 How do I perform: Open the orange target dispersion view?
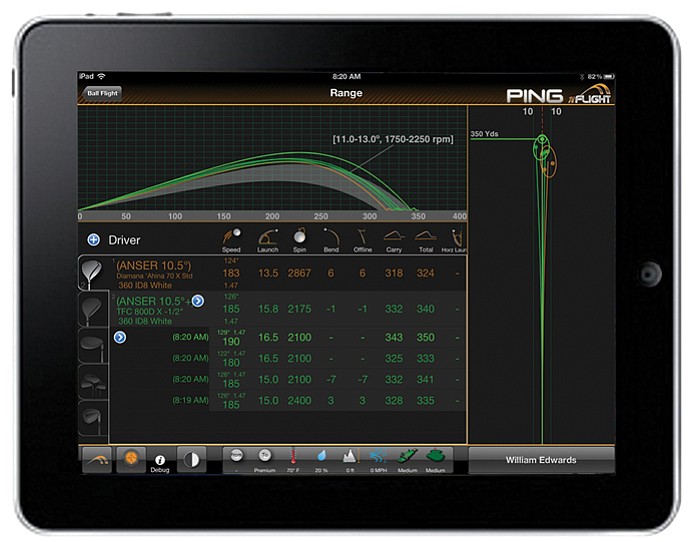click(131, 459)
